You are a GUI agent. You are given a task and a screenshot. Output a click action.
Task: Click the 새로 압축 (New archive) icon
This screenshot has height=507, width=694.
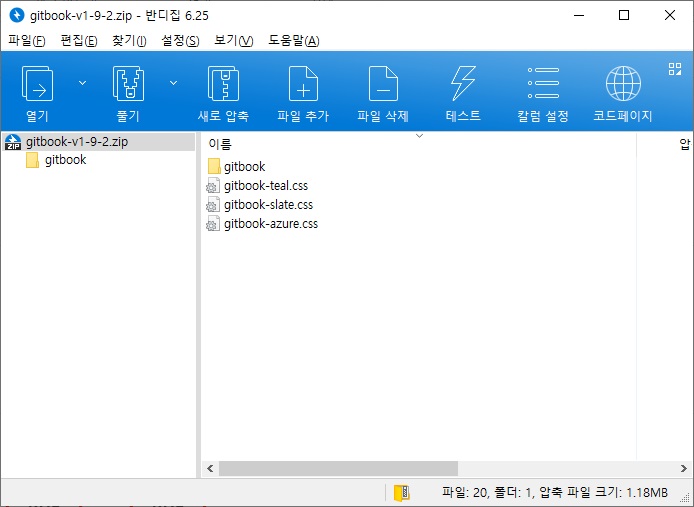[224, 84]
